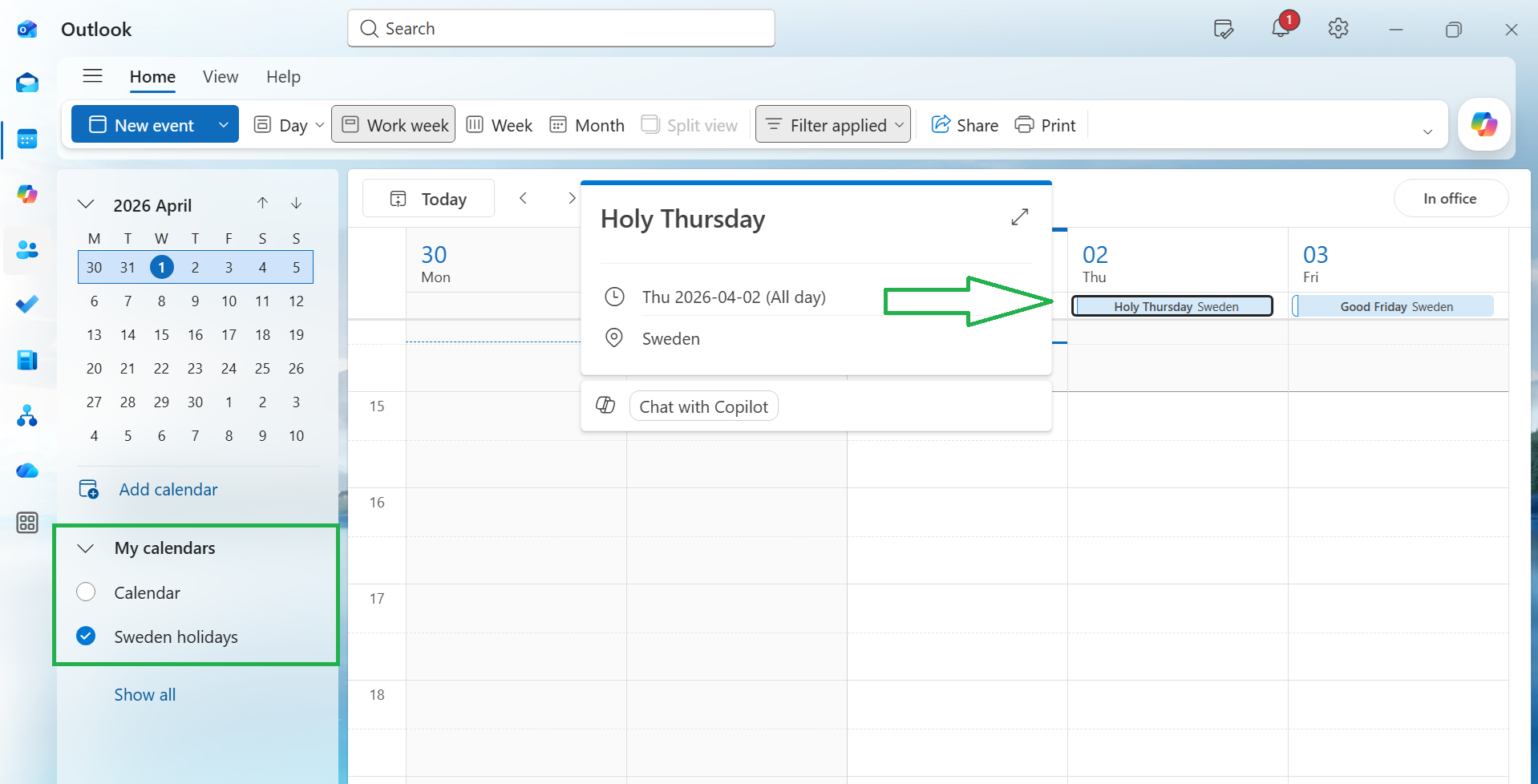
Task: Collapse the My calendars group
Action: click(x=86, y=548)
